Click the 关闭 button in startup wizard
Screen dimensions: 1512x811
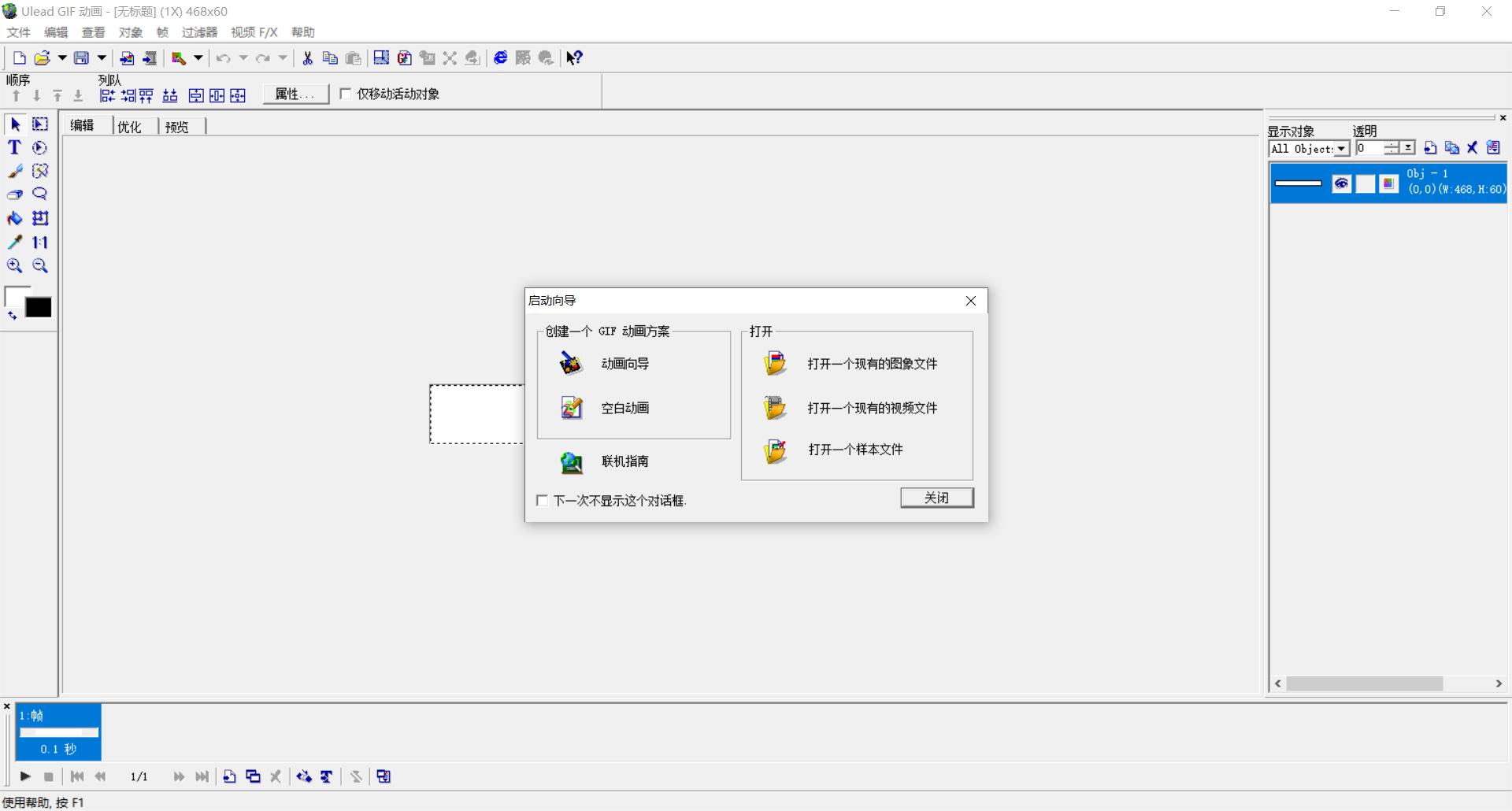tap(936, 498)
